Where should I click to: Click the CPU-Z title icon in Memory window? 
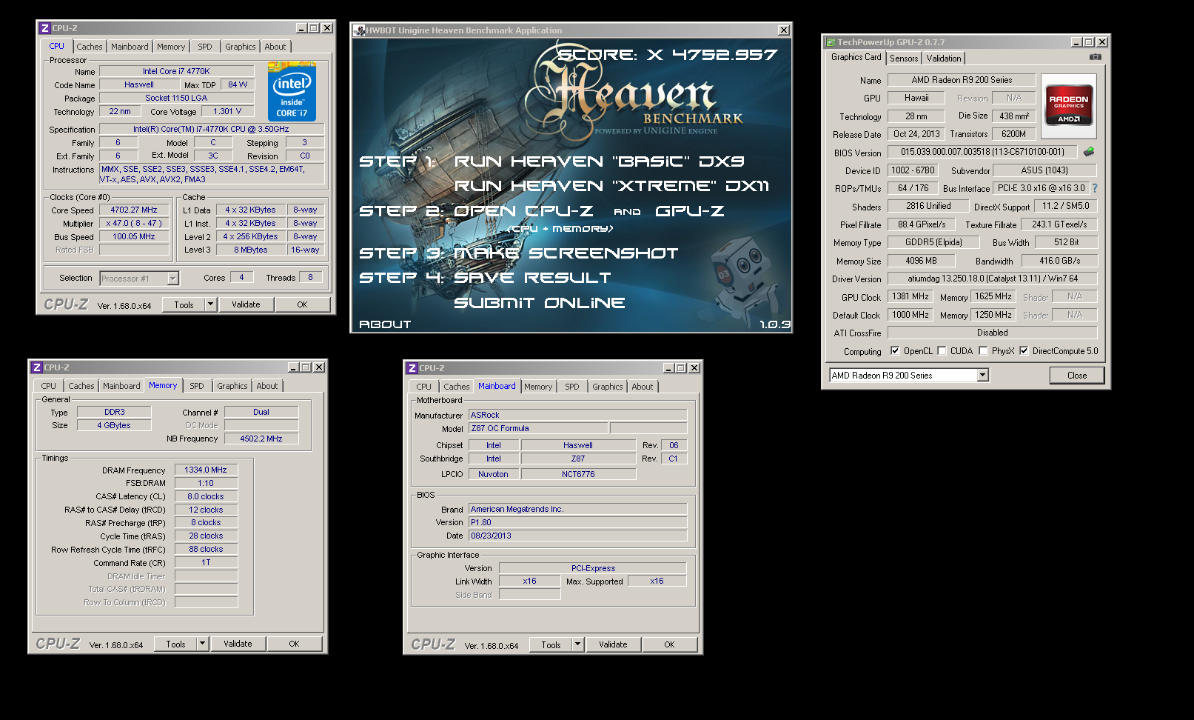(37, 367)
